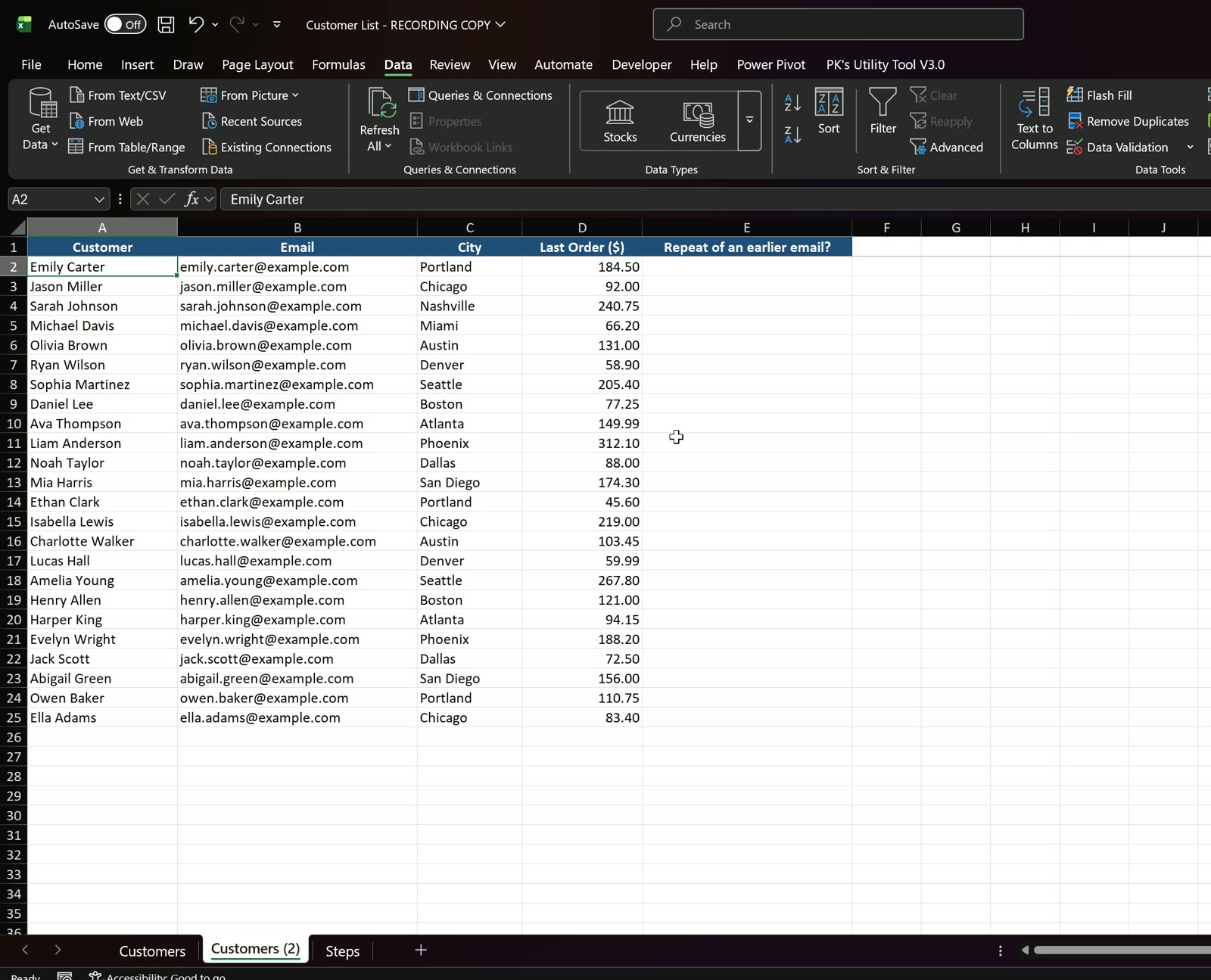
Task: Expand the Data Validation dropdown arrow
Action: [x=1191, y=147]
